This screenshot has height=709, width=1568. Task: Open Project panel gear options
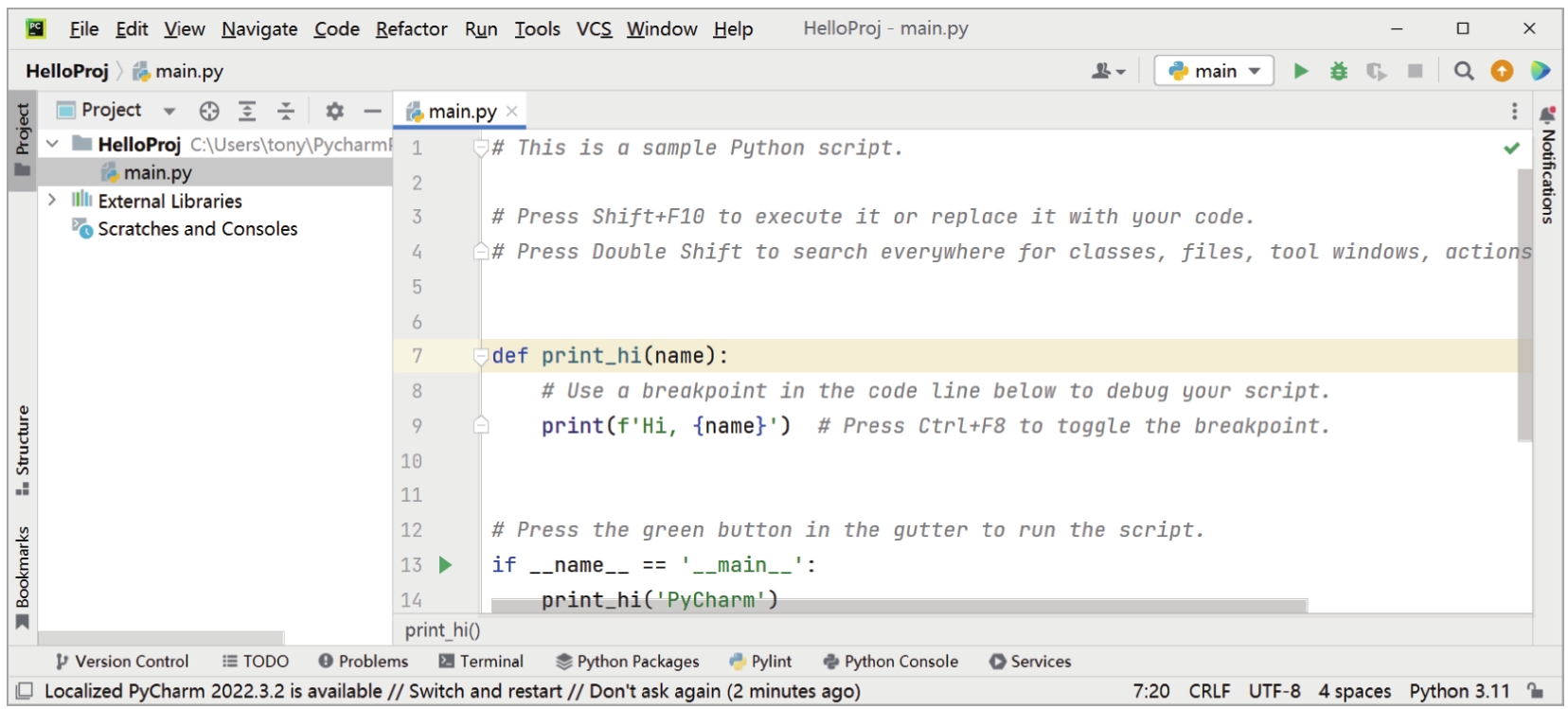pyautogui.click(x=334, y=111)
